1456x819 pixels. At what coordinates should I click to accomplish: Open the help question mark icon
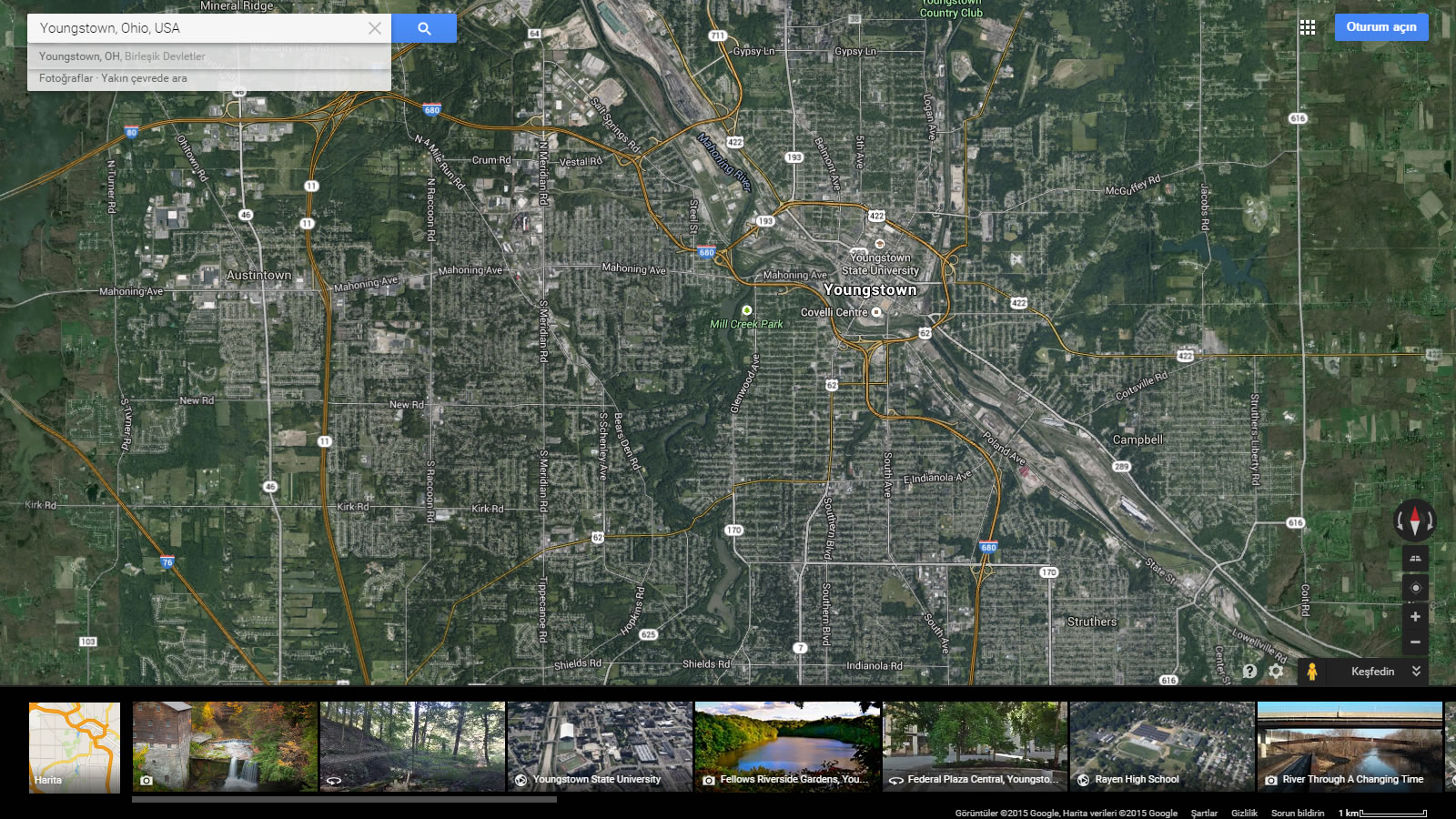(x=1249, y=672)
